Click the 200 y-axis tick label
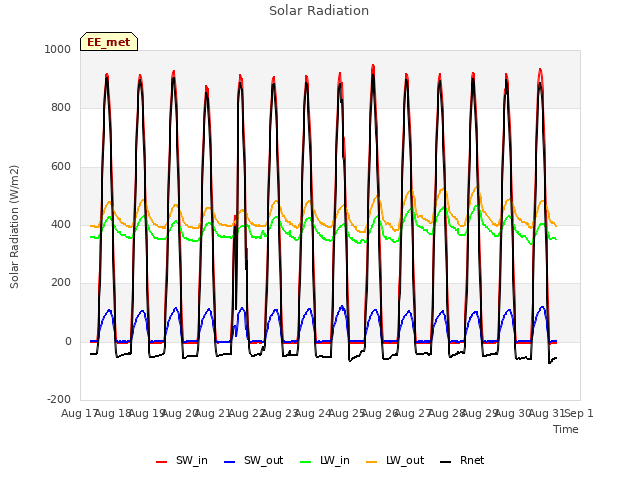Screen dimensions: 640x480 point(61,283)
